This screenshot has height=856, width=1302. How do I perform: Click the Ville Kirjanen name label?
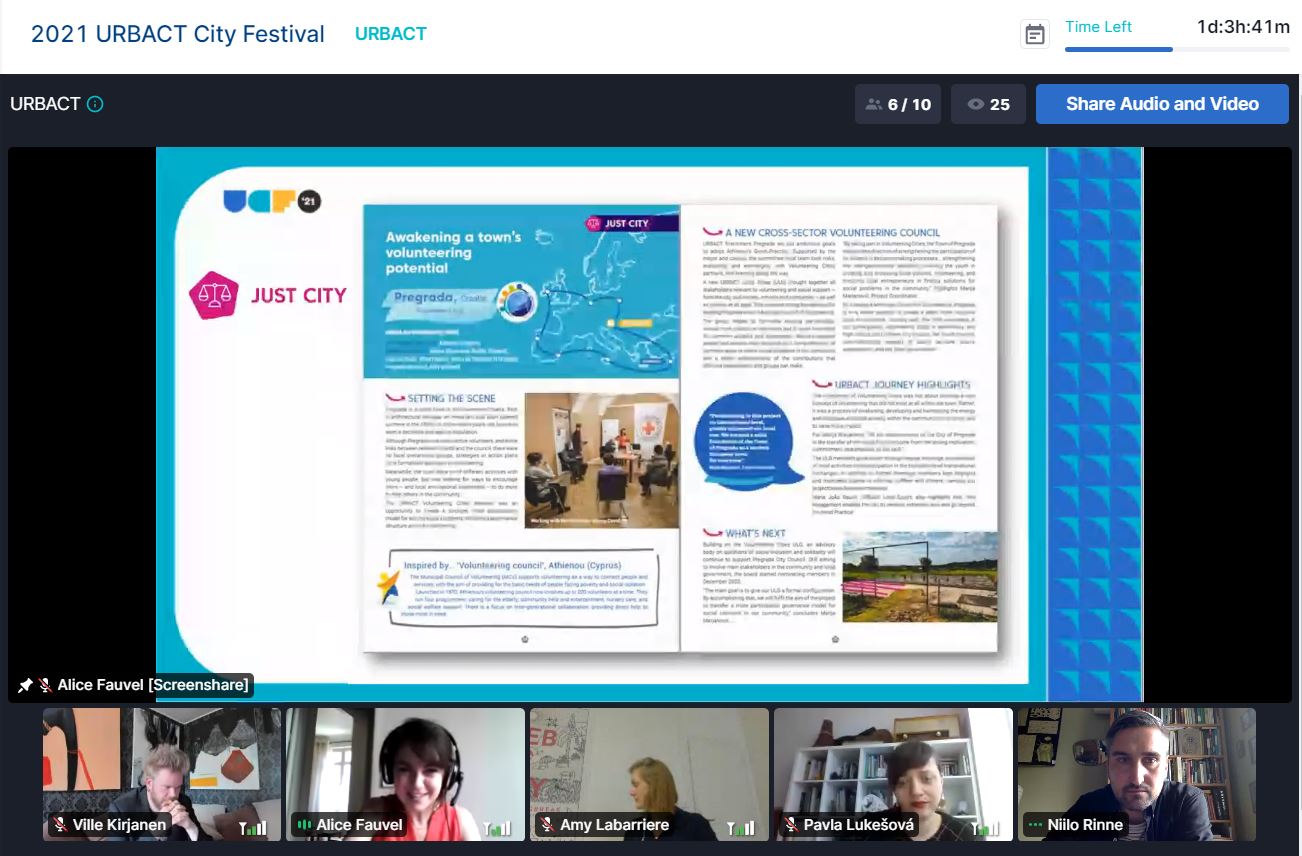(120, 826)
